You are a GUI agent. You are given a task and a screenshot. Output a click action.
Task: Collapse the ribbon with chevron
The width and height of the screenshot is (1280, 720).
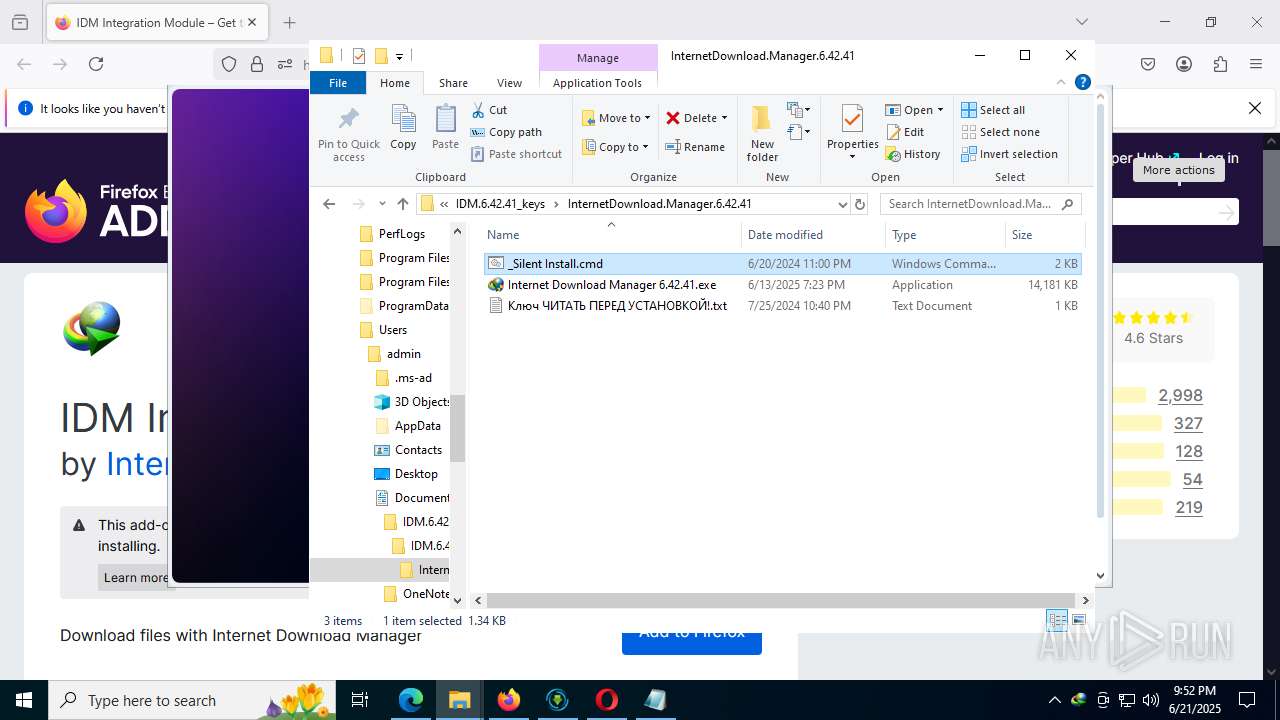(x=1062, y=83)
